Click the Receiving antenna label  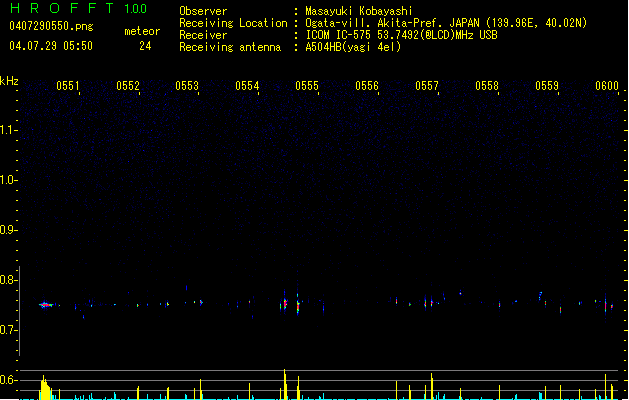coord(230,47)
